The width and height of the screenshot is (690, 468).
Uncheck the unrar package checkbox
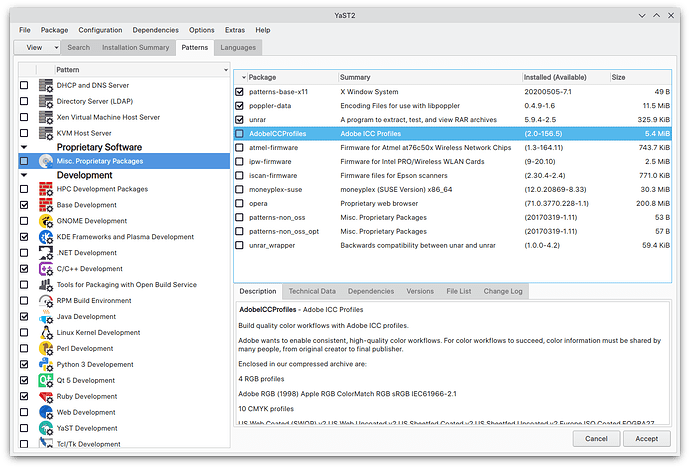point(239,119)
